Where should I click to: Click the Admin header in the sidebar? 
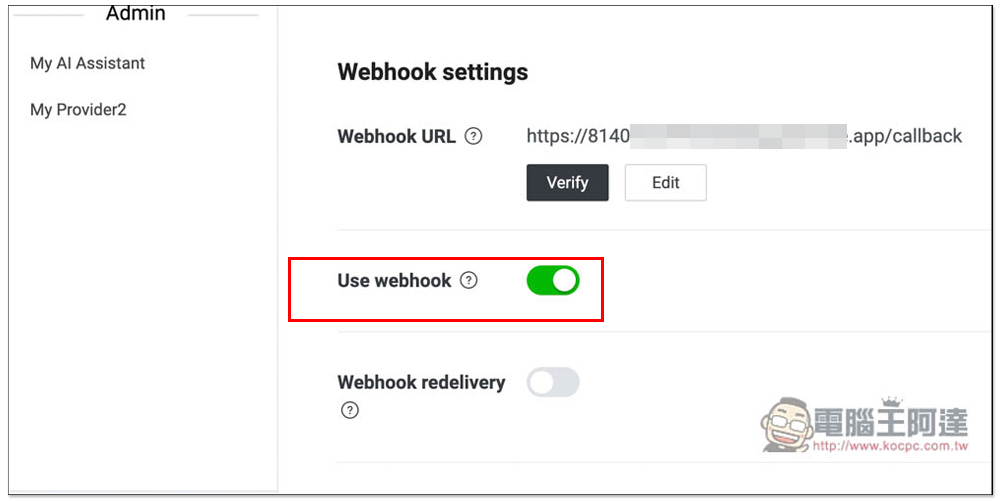click(x=136, y=14)
